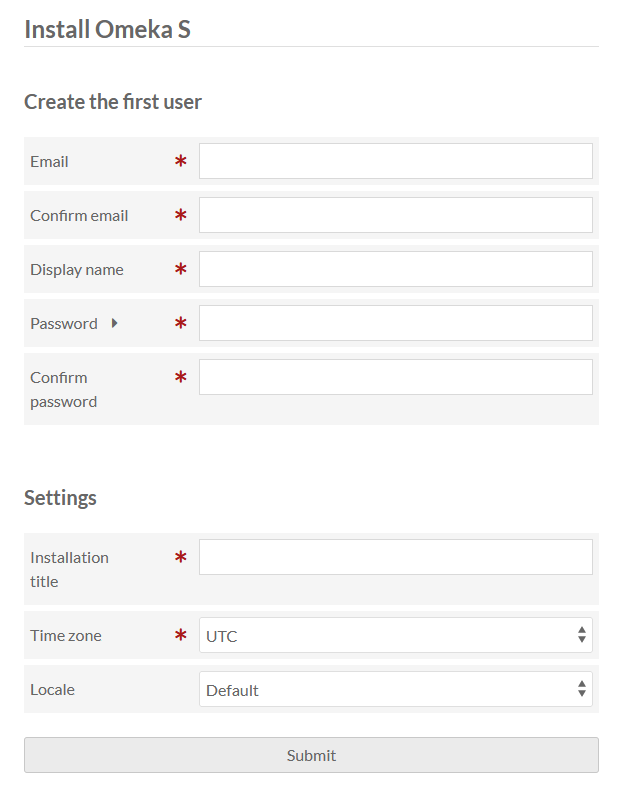Click the Email input field
Image resolution: width=621 pixels, height=795 pixels.
pyautogui.click(x=395, y=161)
